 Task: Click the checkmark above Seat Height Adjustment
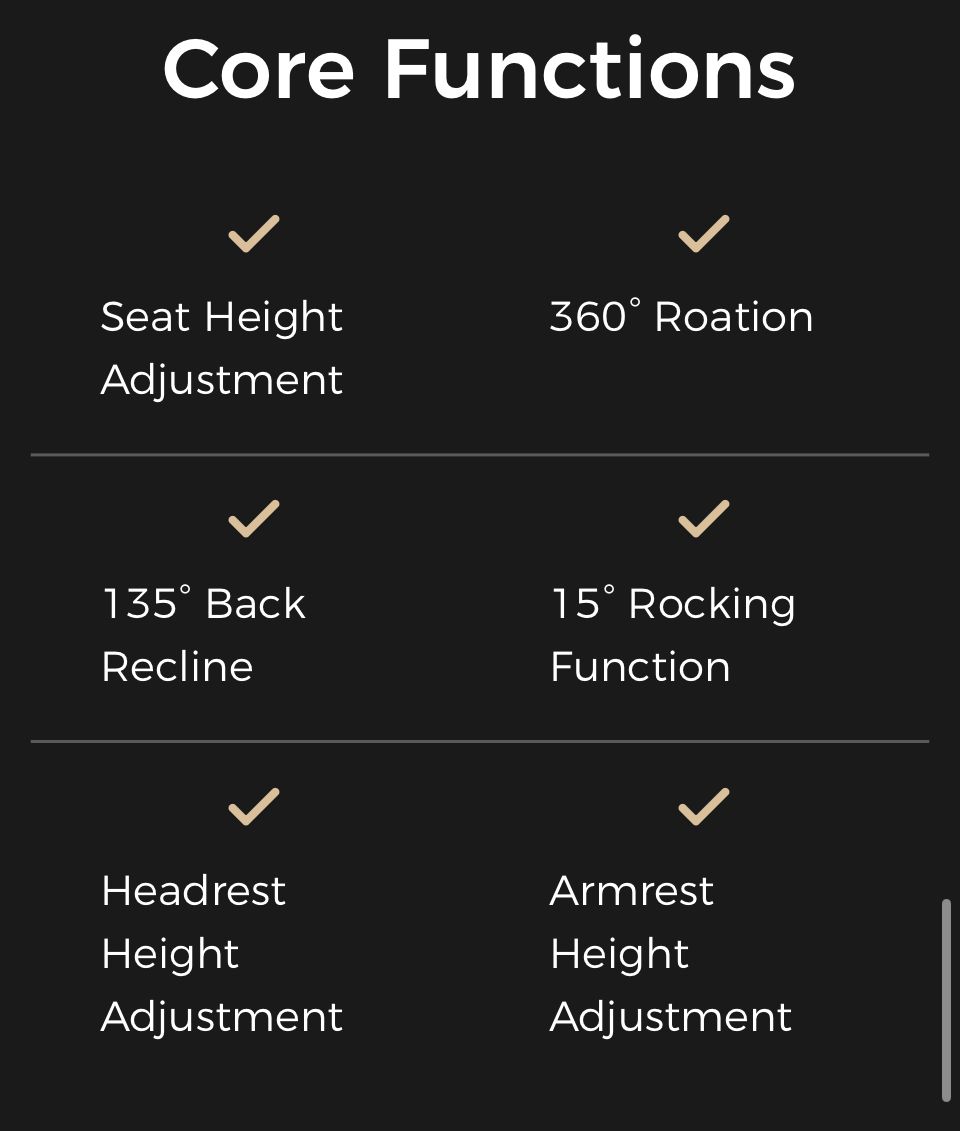[253, 234]
